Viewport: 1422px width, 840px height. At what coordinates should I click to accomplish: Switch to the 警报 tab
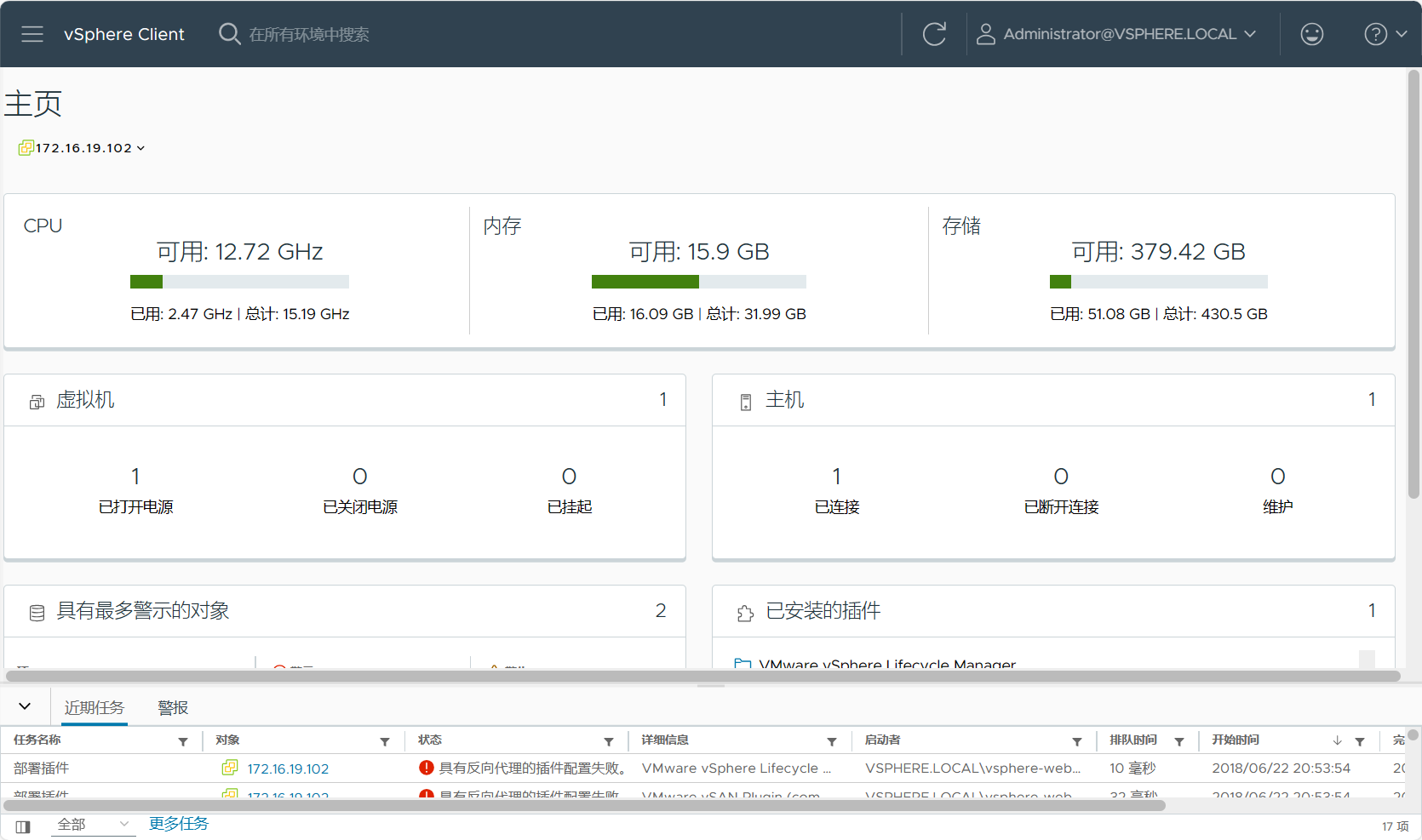(x=173, y=708)
